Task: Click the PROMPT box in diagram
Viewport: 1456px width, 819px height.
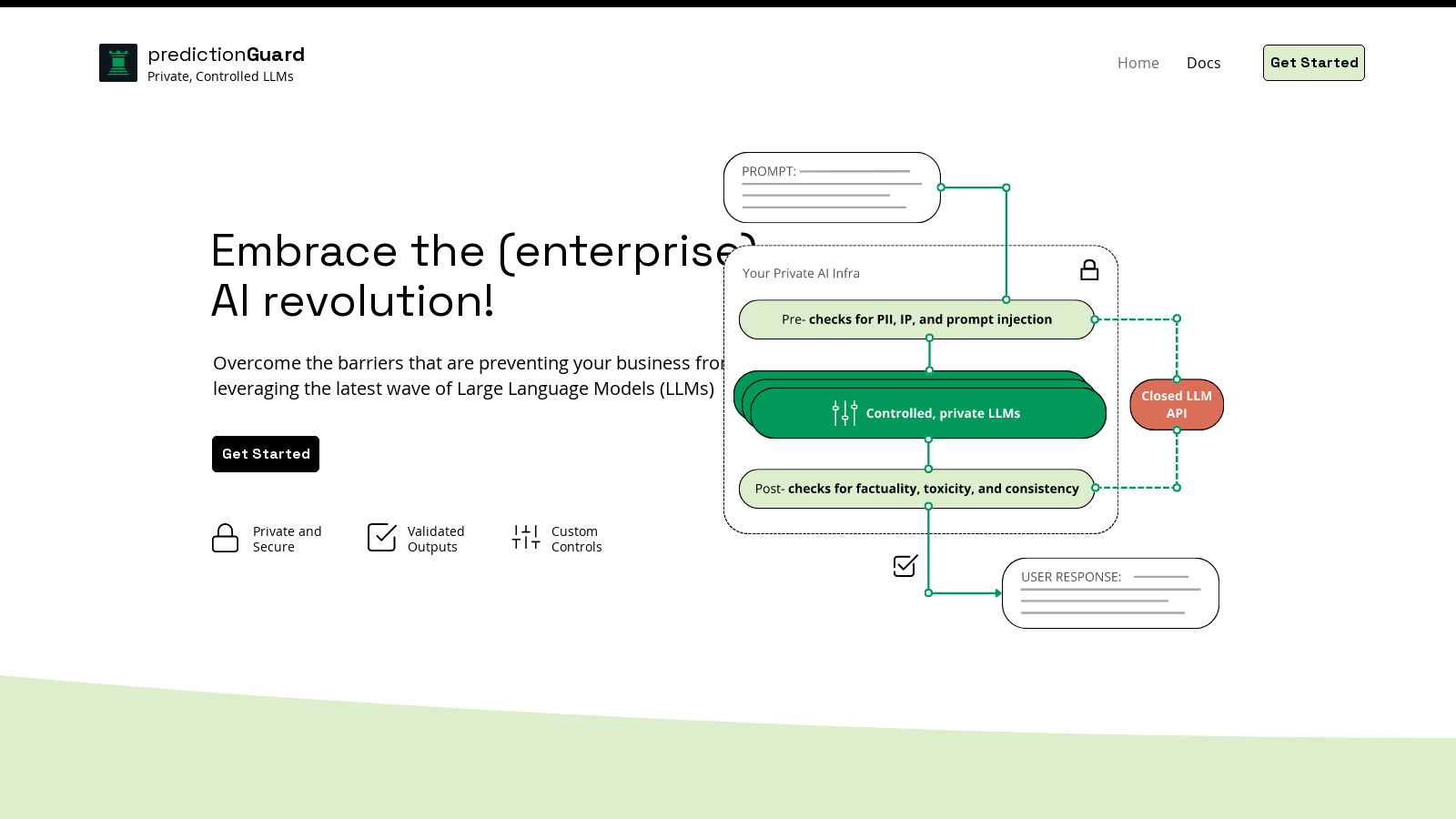Action: [x=832, y=187]
